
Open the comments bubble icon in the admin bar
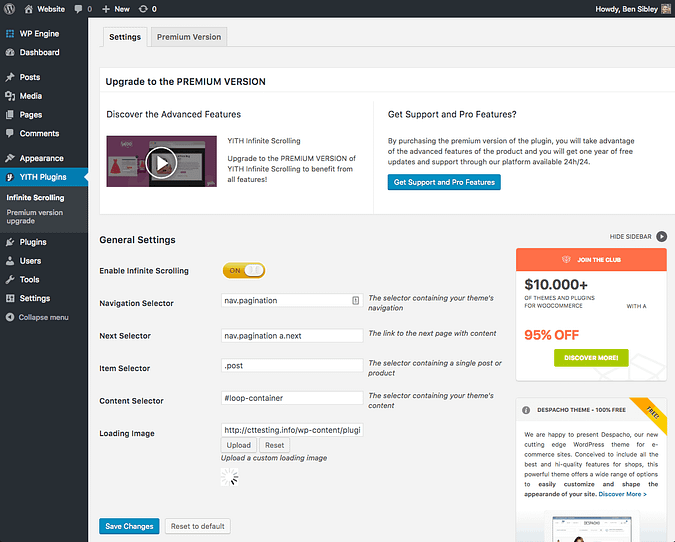tap(78, 9)
